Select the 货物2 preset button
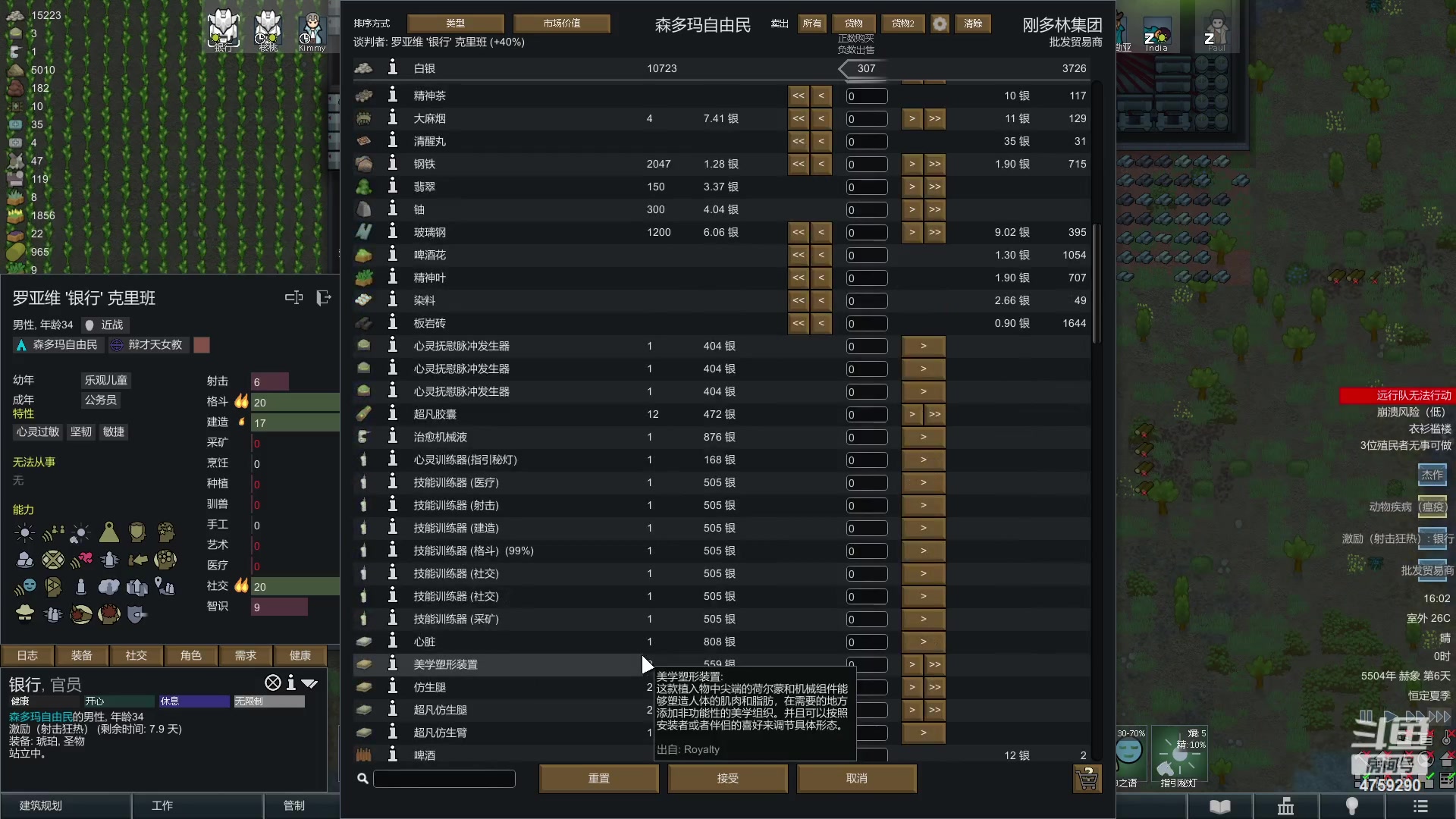This screenshot has width=1456, height=819. [902, 24]
